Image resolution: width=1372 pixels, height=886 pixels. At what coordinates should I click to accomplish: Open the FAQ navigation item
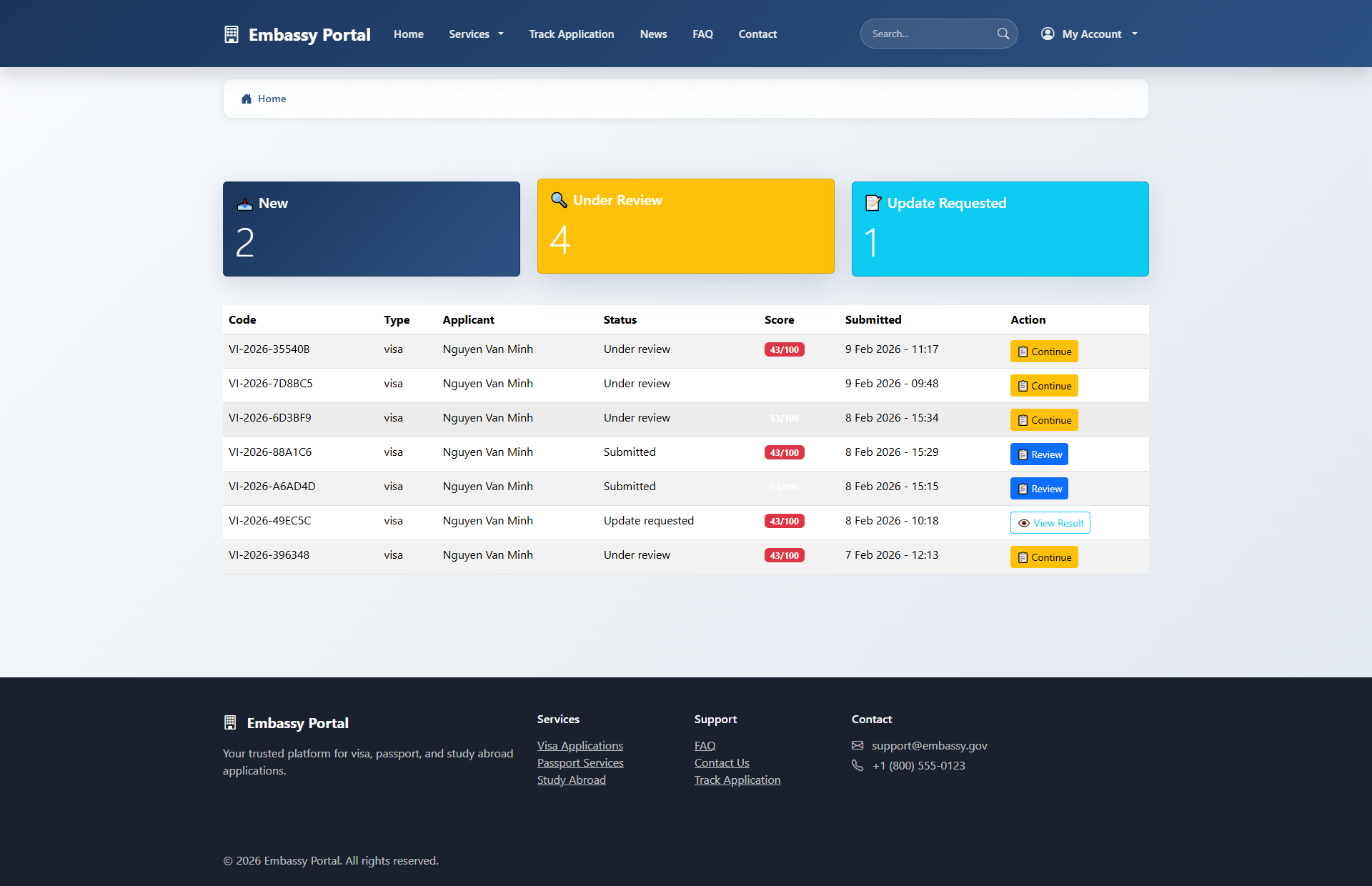(x=702, y=34)
